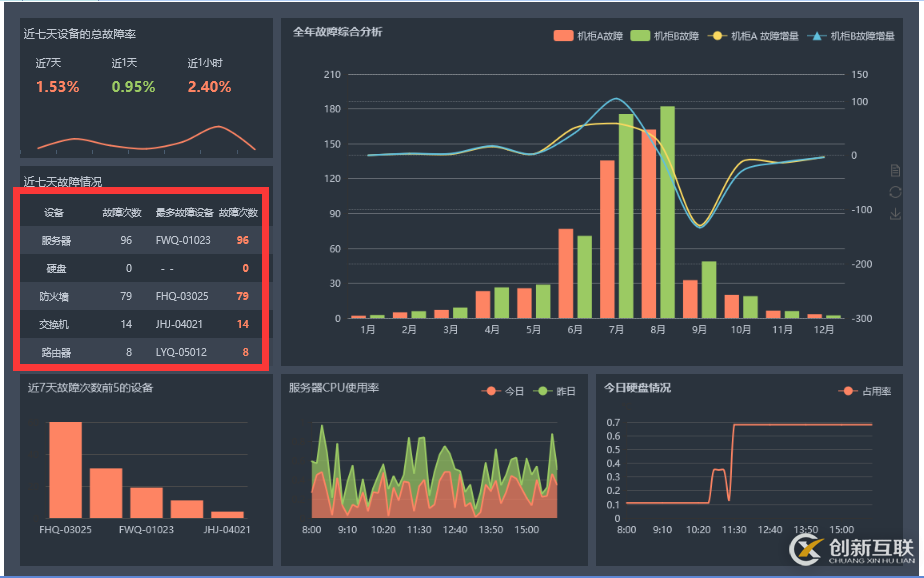Click the 故障次数 column header
This screenshot has width=924, height=578.
(x=122, y=213)
